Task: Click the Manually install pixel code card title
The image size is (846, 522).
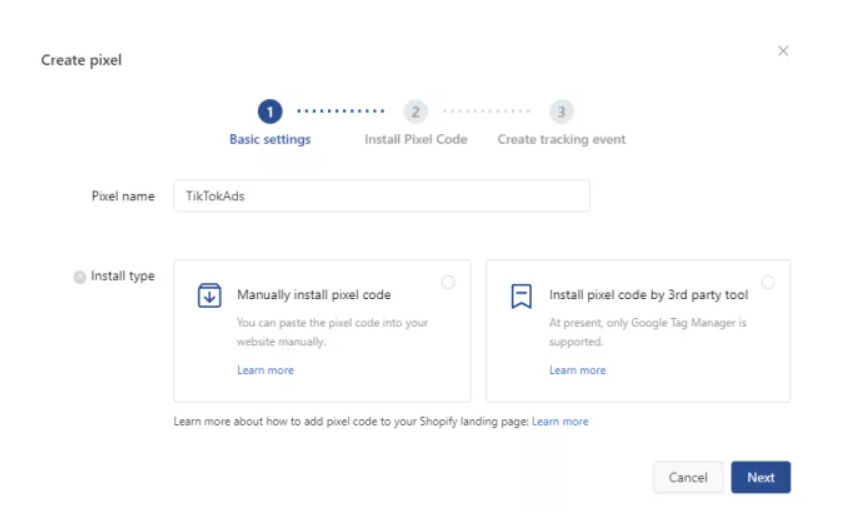Action: (x=314, y=295)
